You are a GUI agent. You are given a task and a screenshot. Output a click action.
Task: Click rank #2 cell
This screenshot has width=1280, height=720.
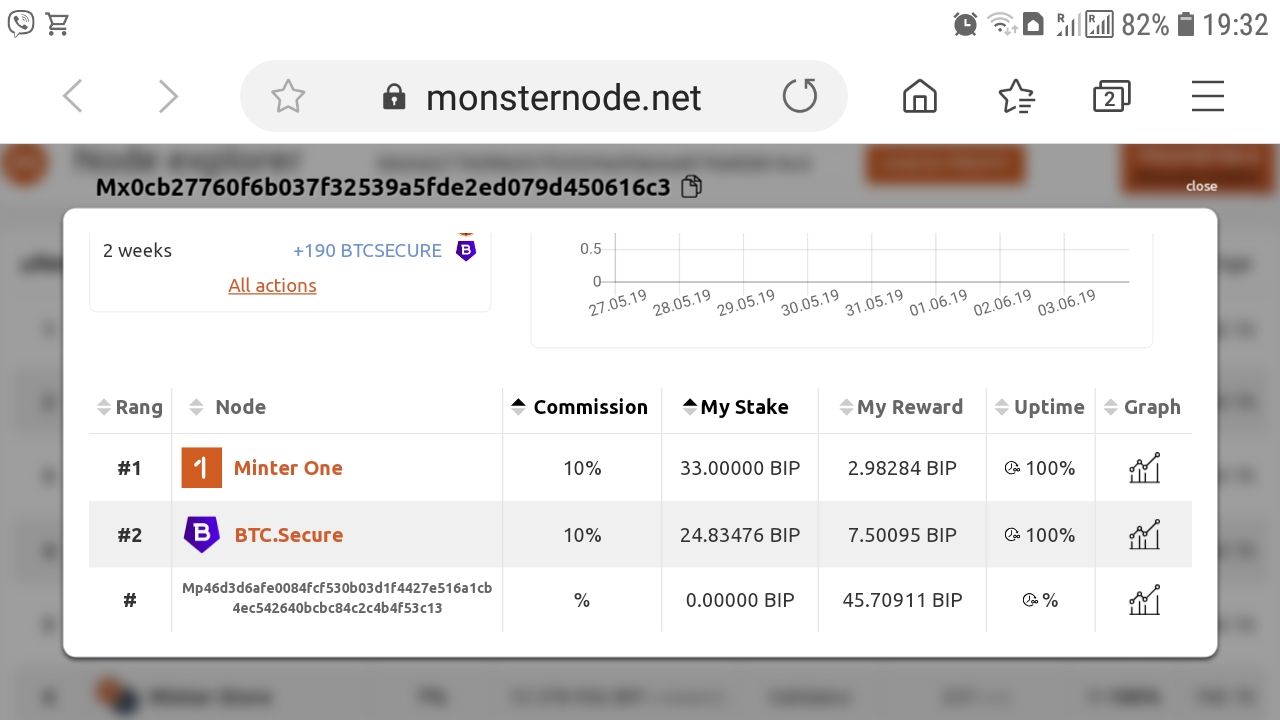pos(130,535)
